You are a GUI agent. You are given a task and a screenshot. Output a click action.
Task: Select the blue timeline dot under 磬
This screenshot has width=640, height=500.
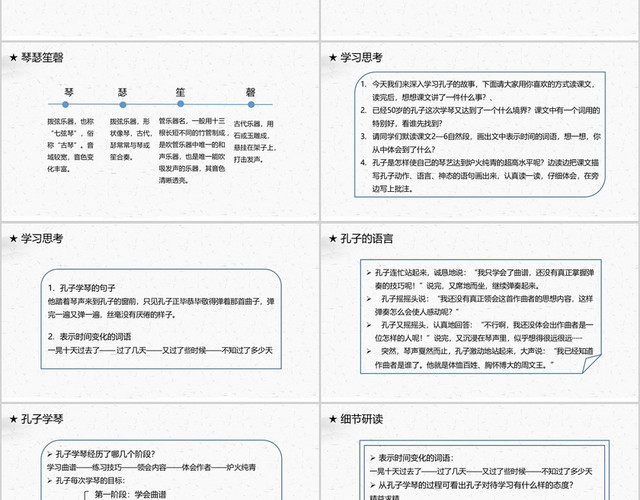click(251, 105)
